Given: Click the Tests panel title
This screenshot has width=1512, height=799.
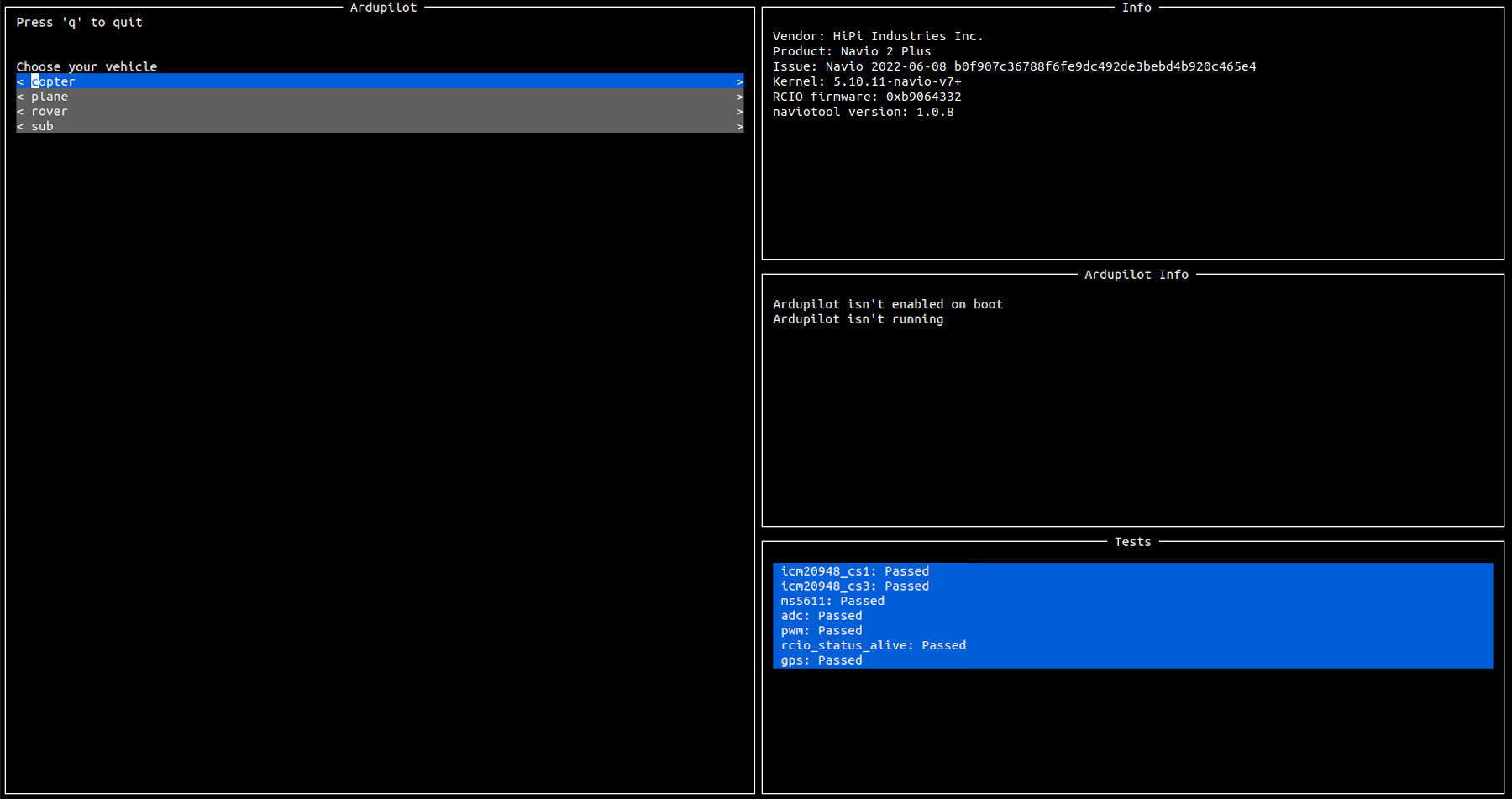Looking at the screenshot, I should tap(1133, 542).
